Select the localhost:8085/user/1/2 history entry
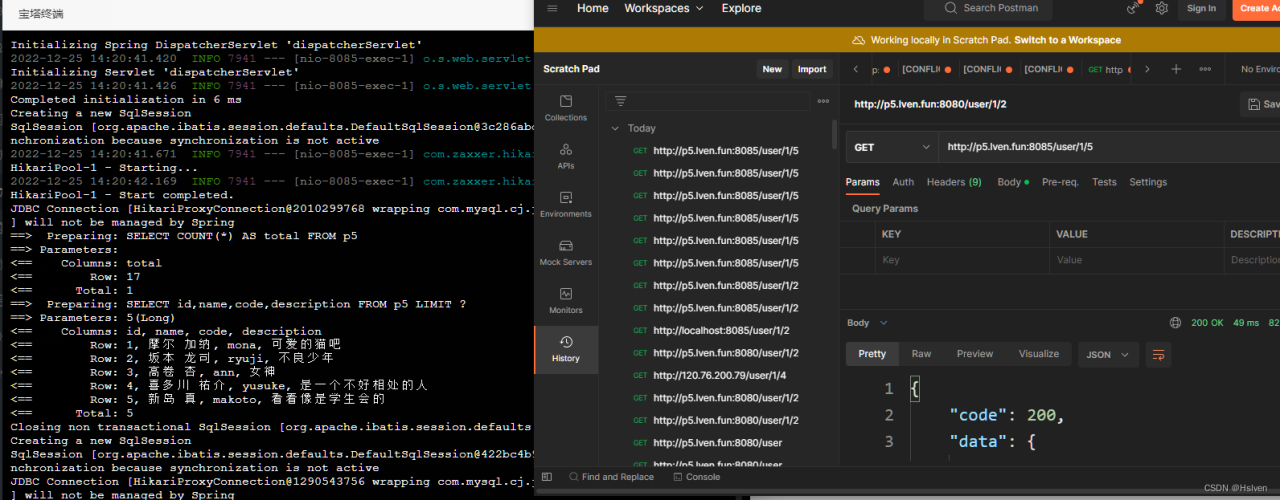The height and width of the screenshot is (500, 1280). (x=721, y=330)
